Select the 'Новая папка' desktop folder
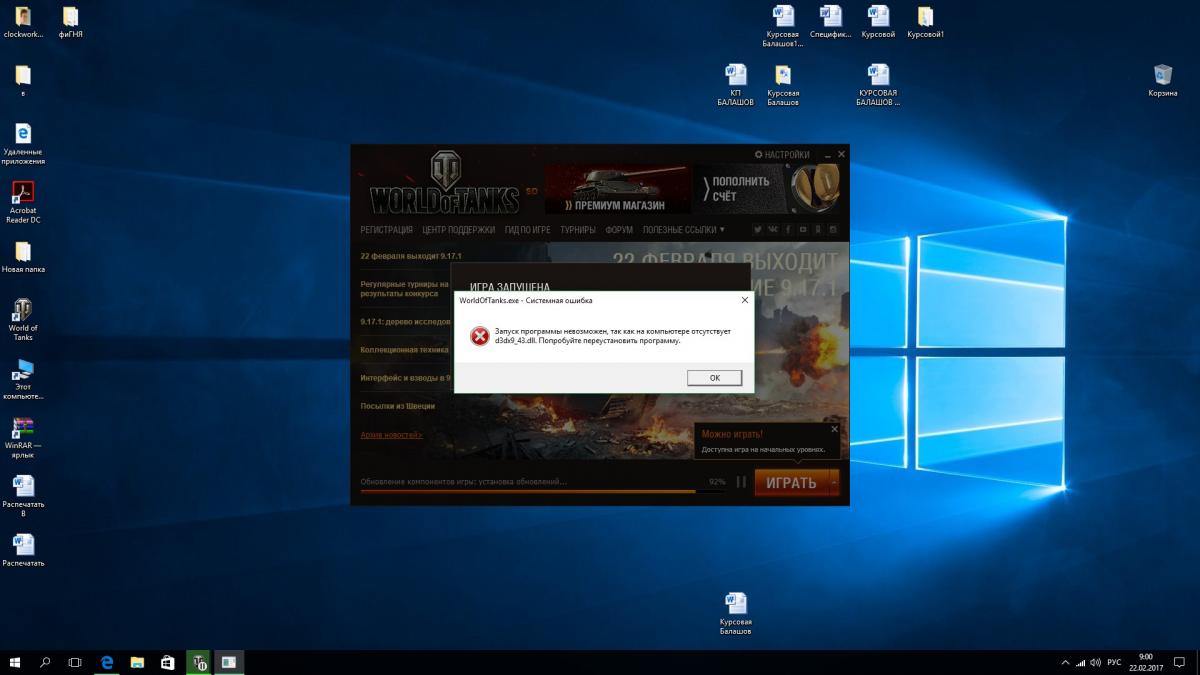 click(x=23, y=258)
